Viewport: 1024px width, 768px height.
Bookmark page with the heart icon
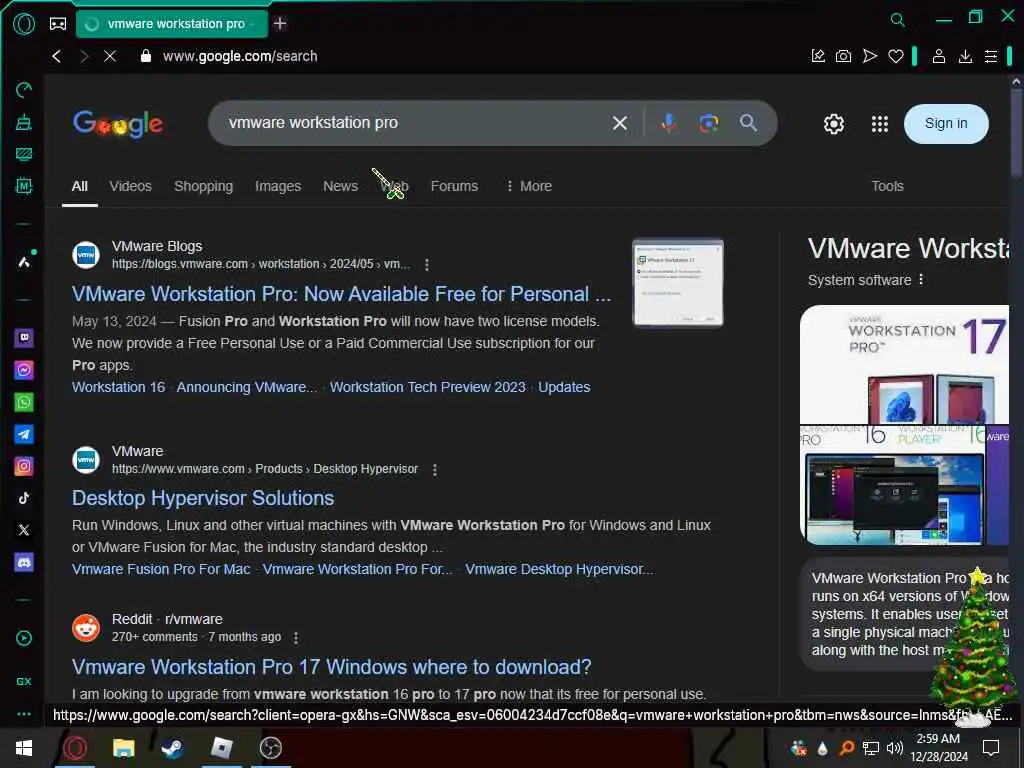click(895, 56)
